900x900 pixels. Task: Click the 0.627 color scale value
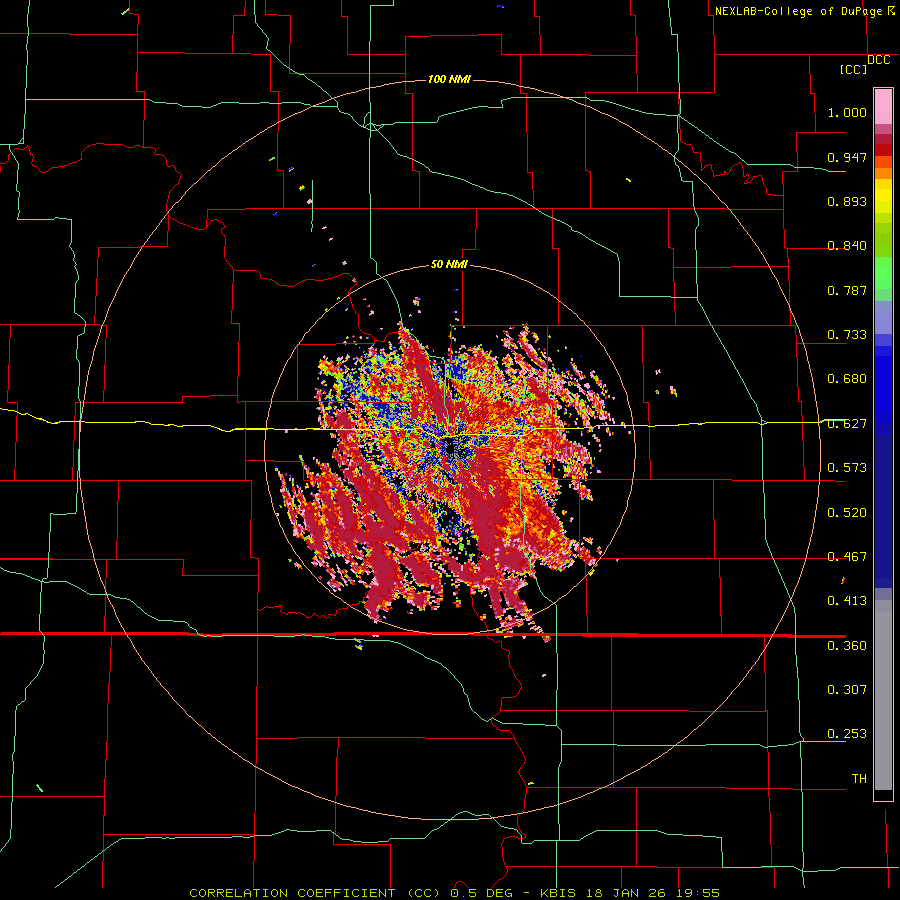847,424
